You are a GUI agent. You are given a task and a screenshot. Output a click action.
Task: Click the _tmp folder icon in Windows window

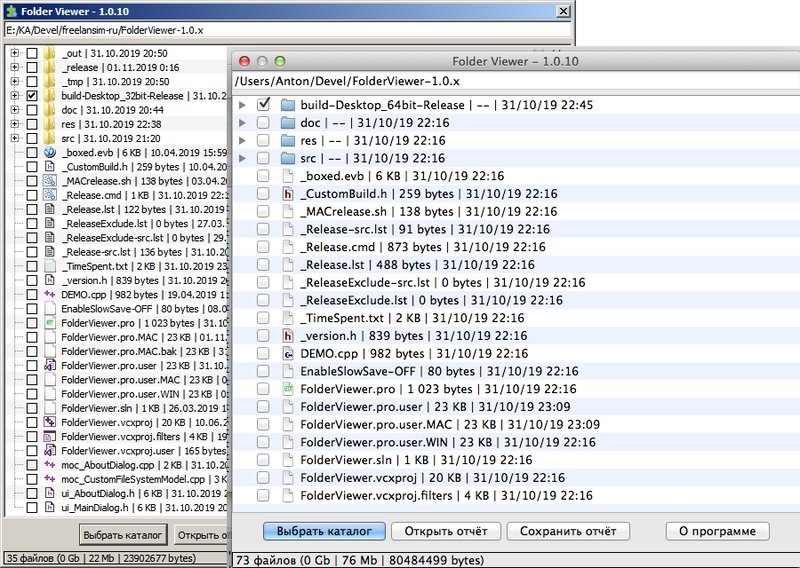(49, 82)
